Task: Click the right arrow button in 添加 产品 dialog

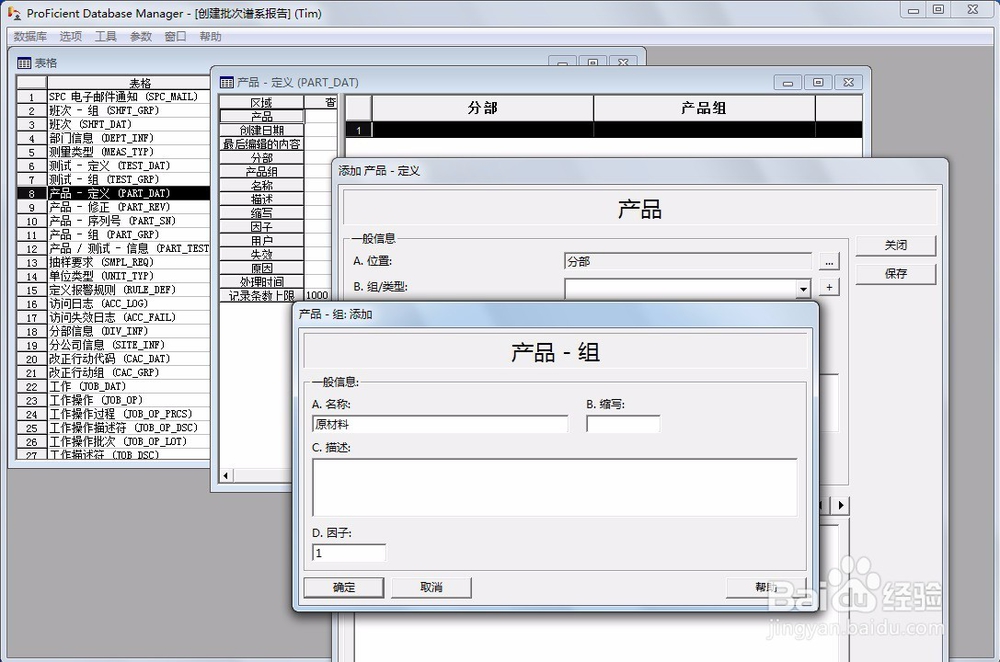Action: [841, 506]
